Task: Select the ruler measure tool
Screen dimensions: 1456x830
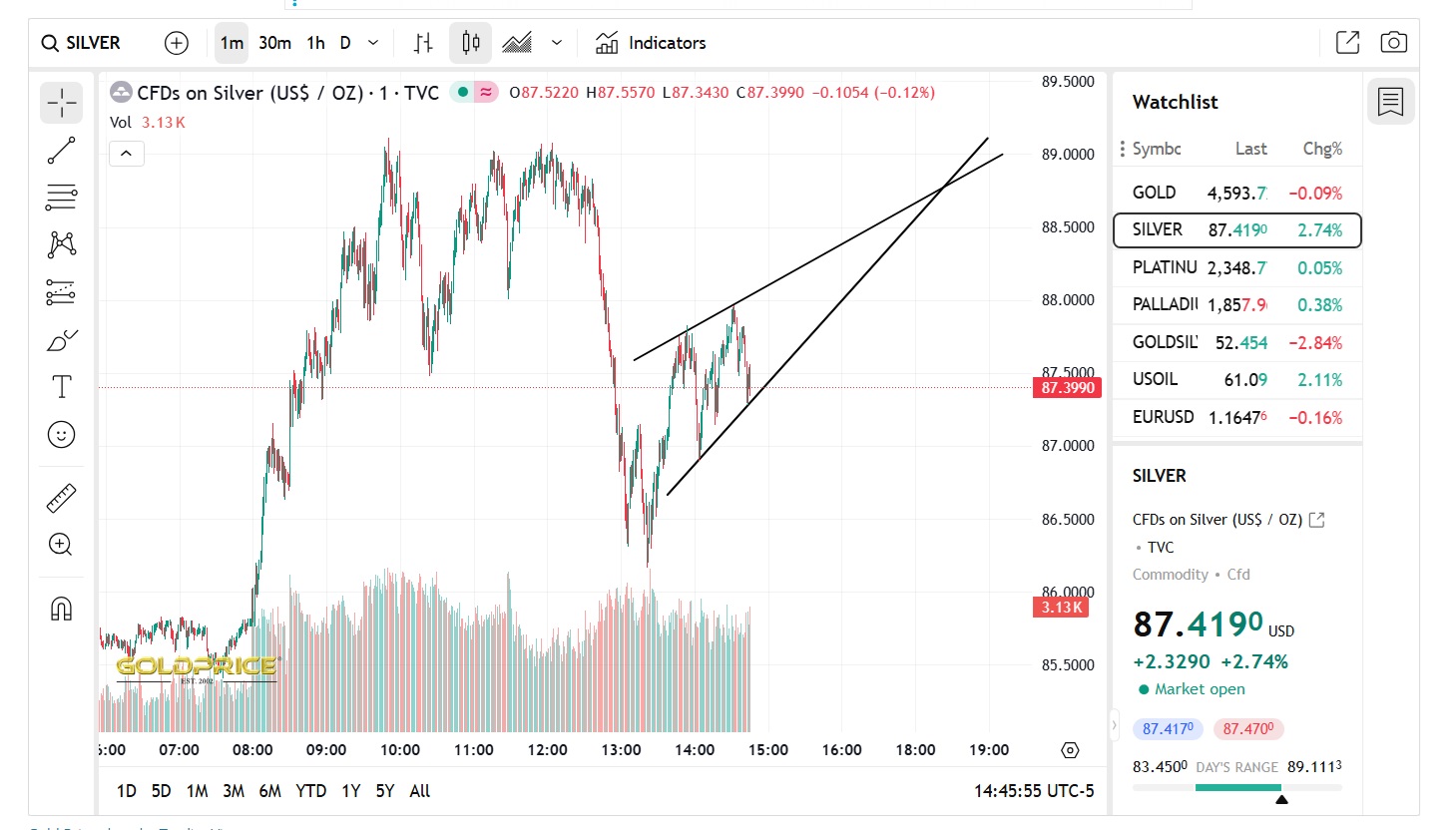Action: click(62, 498)
